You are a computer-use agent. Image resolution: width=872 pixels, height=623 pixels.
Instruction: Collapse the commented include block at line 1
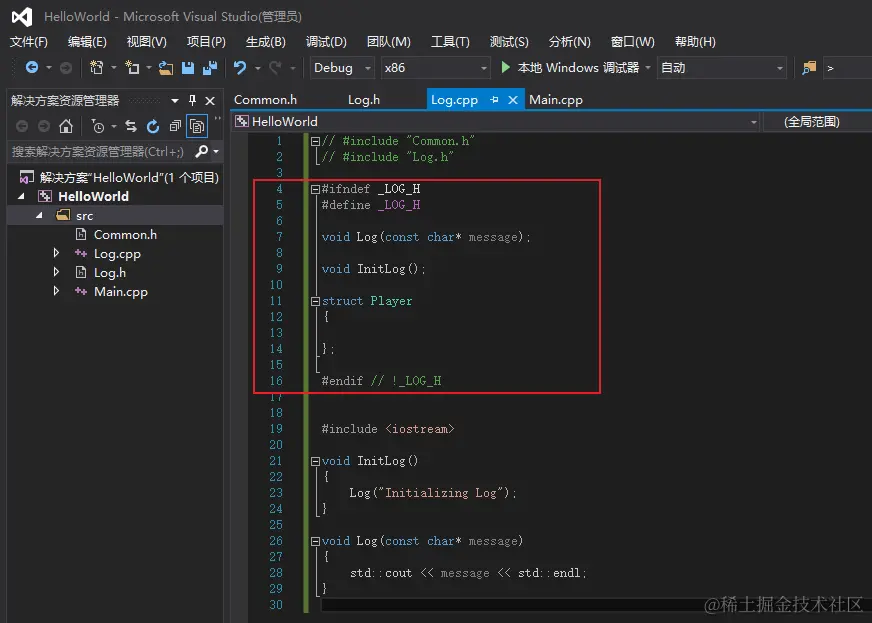pyautogui.click(x=315, y=141)
